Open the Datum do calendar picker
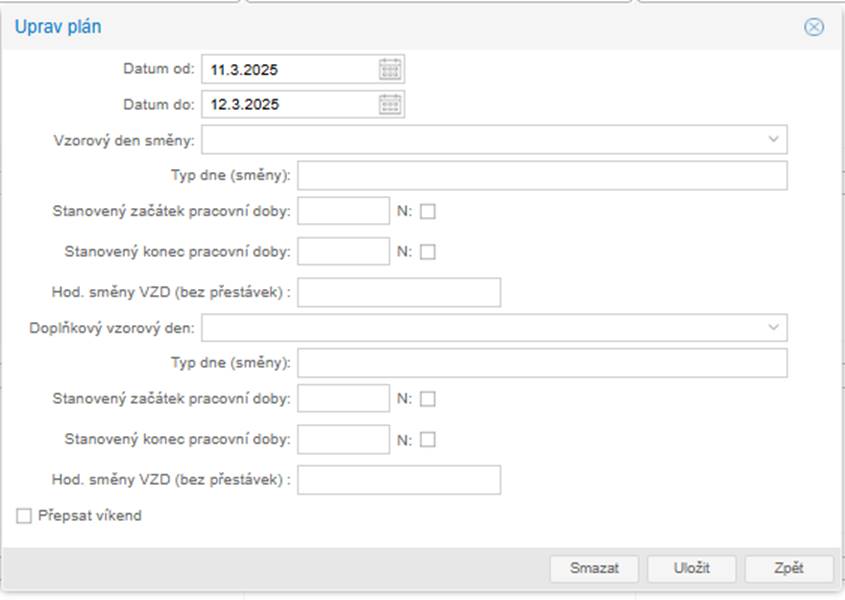 pos(390,104)
